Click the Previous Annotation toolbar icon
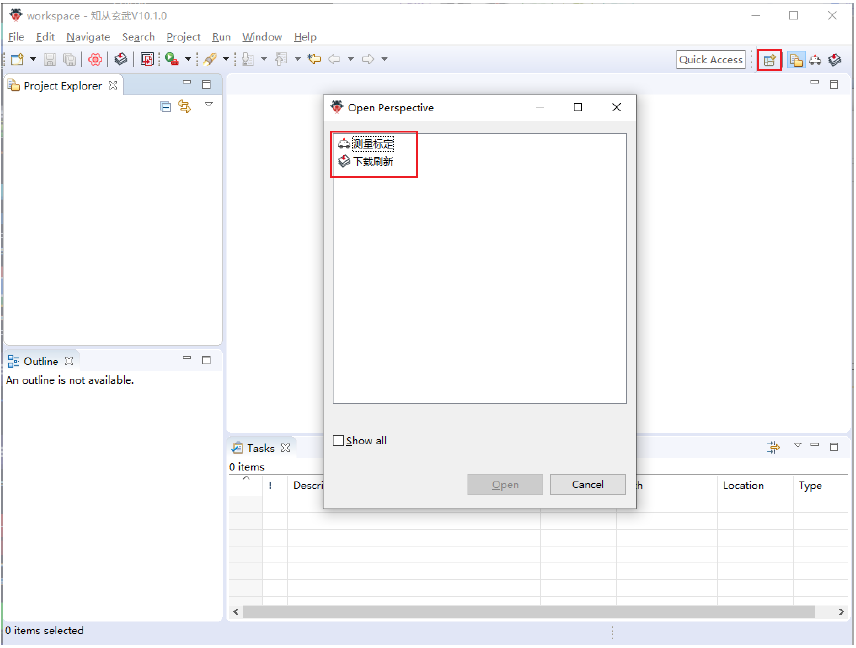The width and height of the screenshot is (856, 648). tap(281, 59)
